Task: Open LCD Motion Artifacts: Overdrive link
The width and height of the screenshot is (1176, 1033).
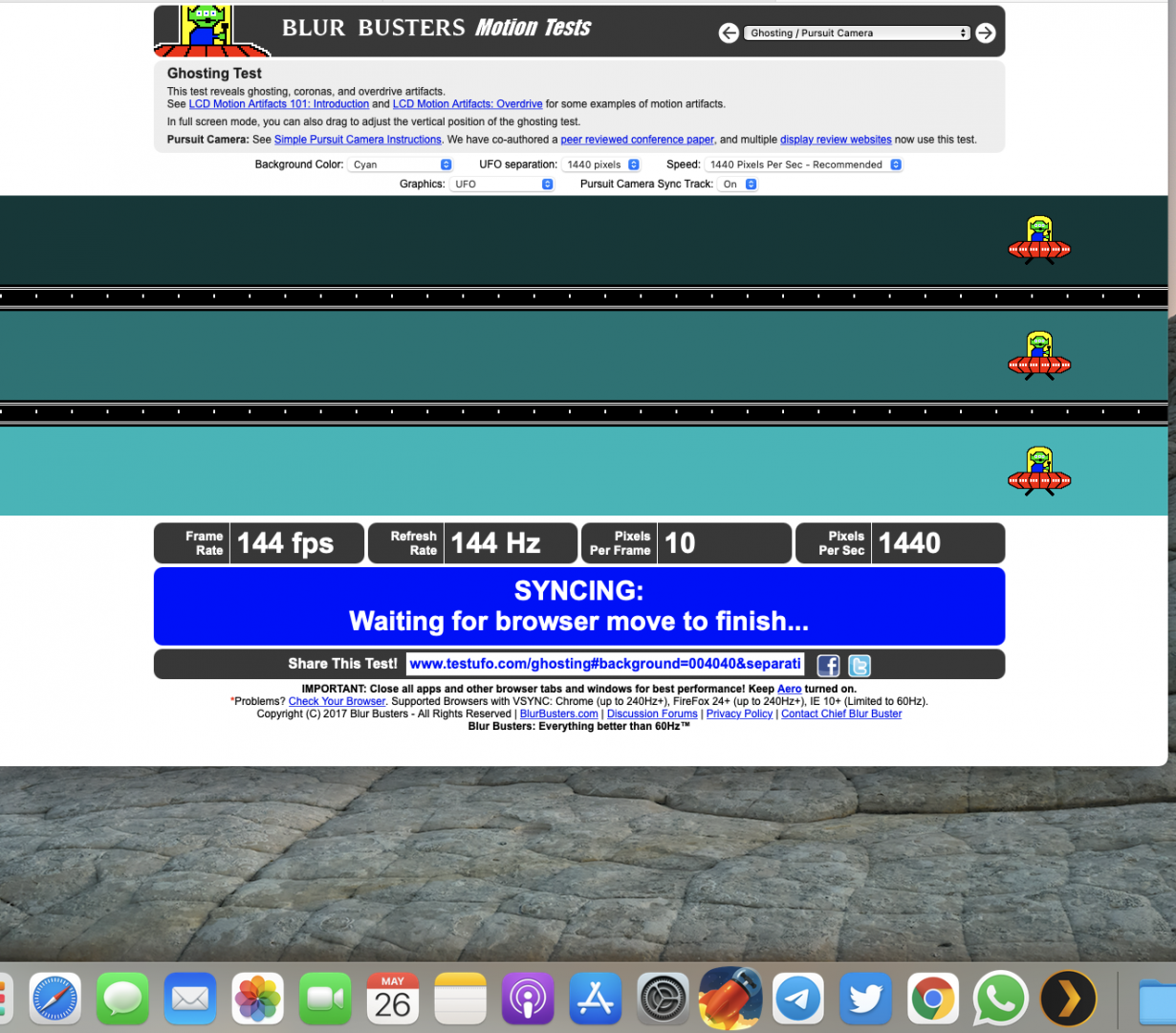Action: coord(468,104)
